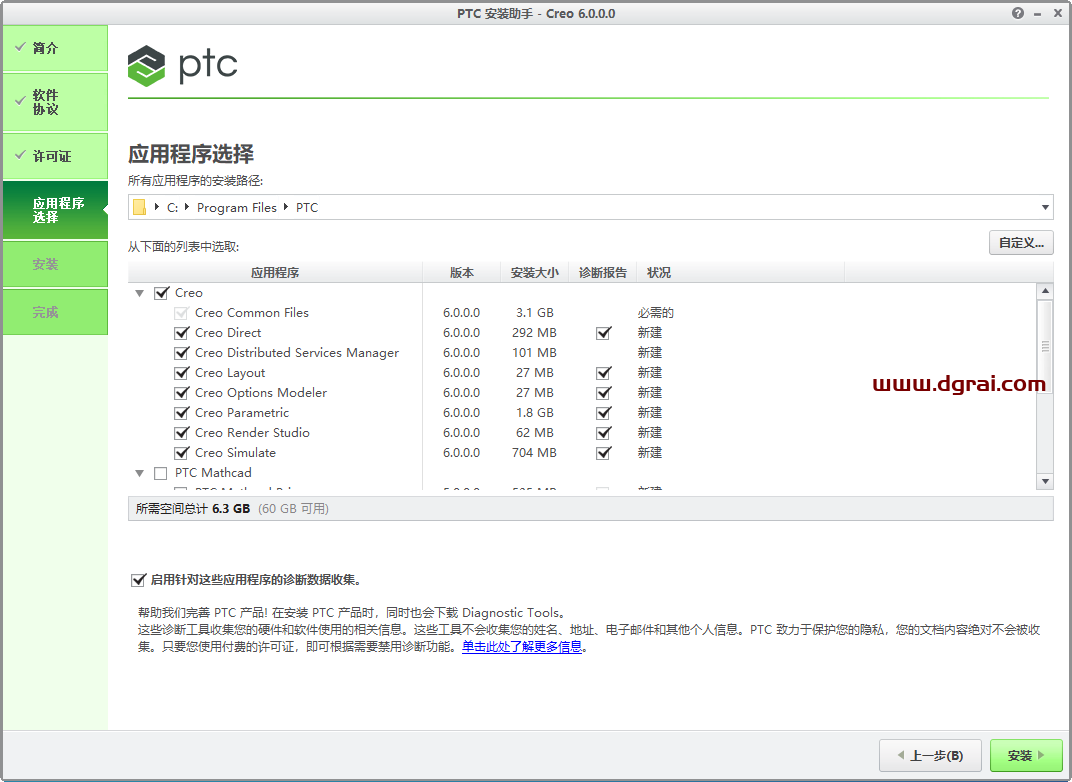Click the PTC folder in path bar
Screen dimensions: 1072x782
(307, 208)
